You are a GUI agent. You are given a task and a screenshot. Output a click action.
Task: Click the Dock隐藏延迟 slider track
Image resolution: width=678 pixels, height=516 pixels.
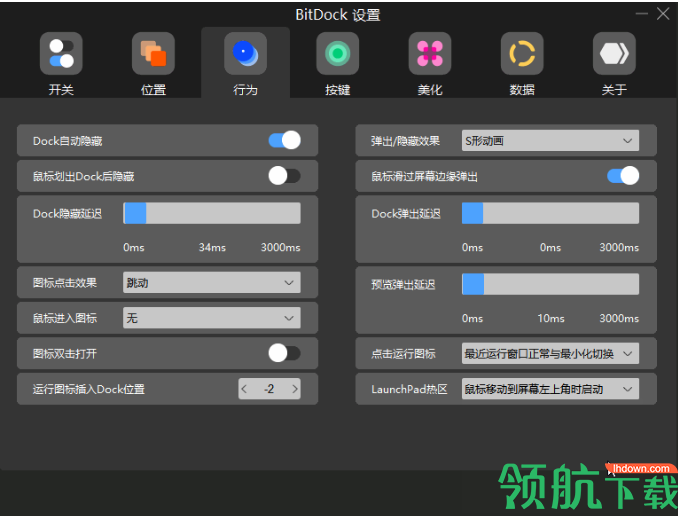(x=211, y=213)
